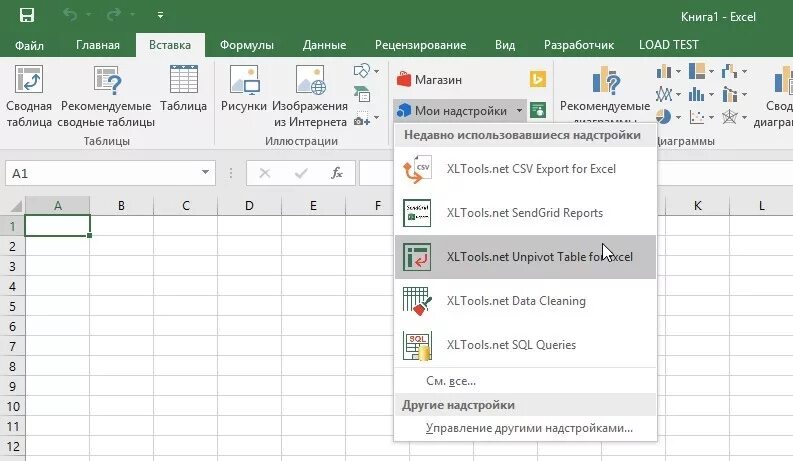Image resolution: width=793 pixels, height=461 pixels.
Task: Select XLTools.net CSV Export for Excel
Action: coord(525,169)
